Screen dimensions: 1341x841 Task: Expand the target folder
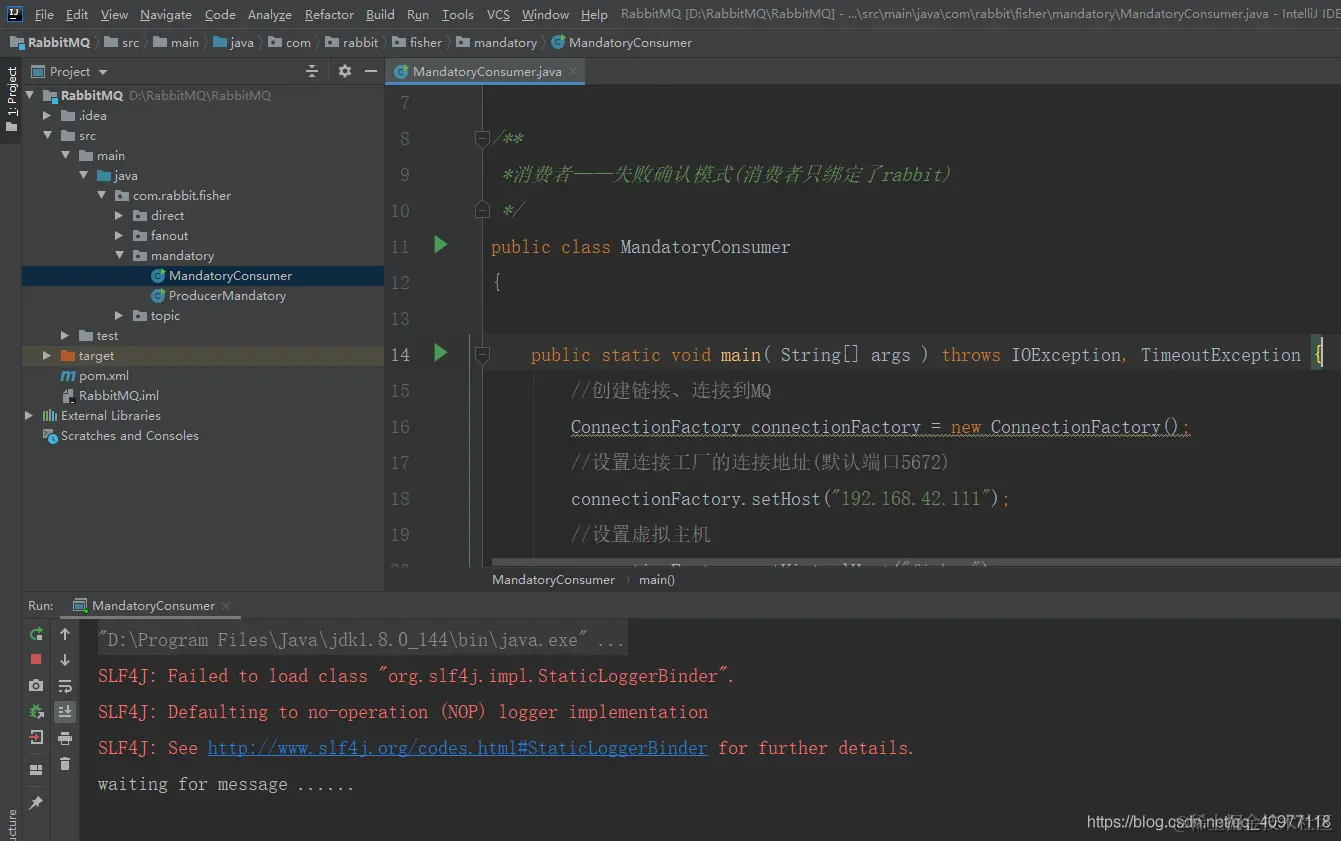click(x=47, y=356)
